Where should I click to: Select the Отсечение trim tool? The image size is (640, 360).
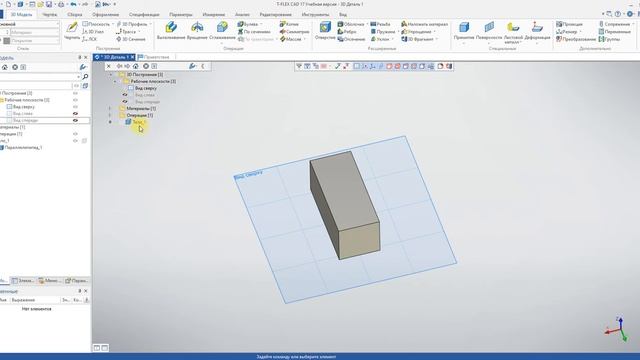click(x=351, y=39)
